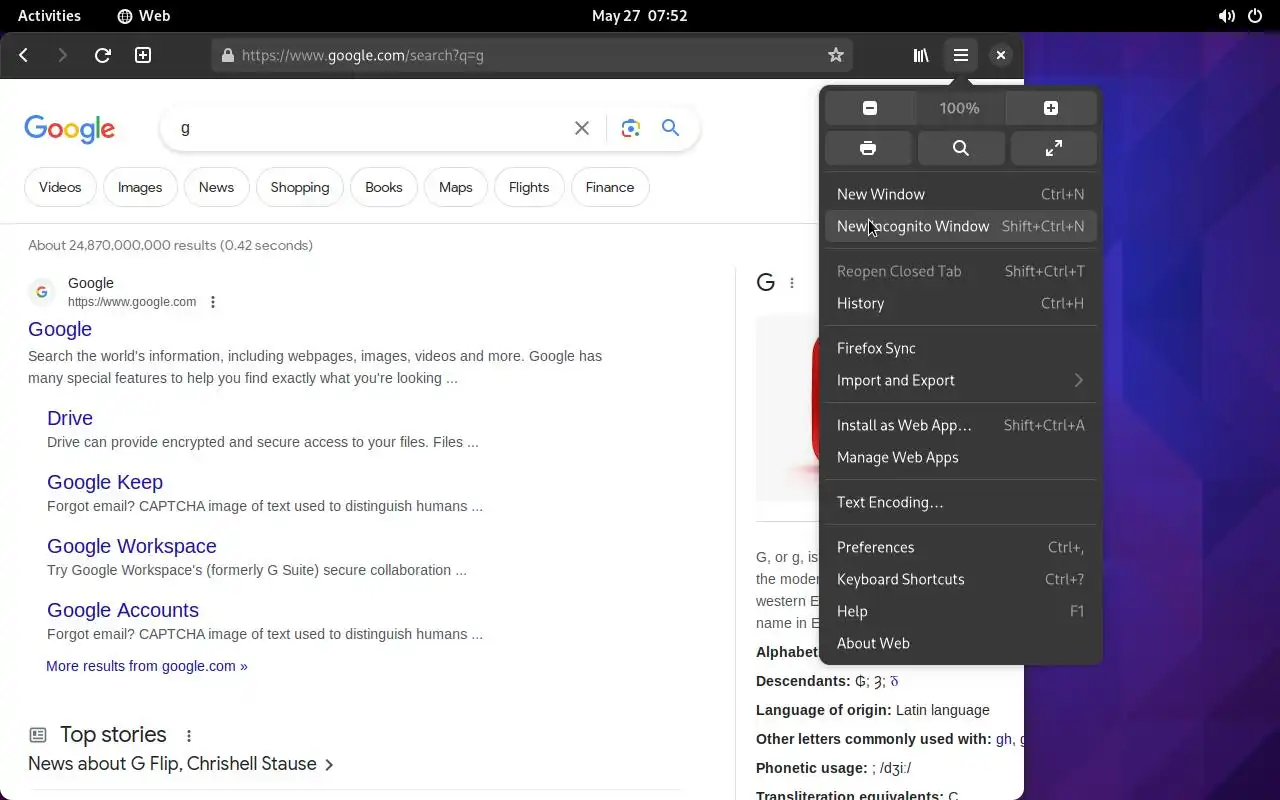Expand Import and Export submenu

[x=960, y=380]
